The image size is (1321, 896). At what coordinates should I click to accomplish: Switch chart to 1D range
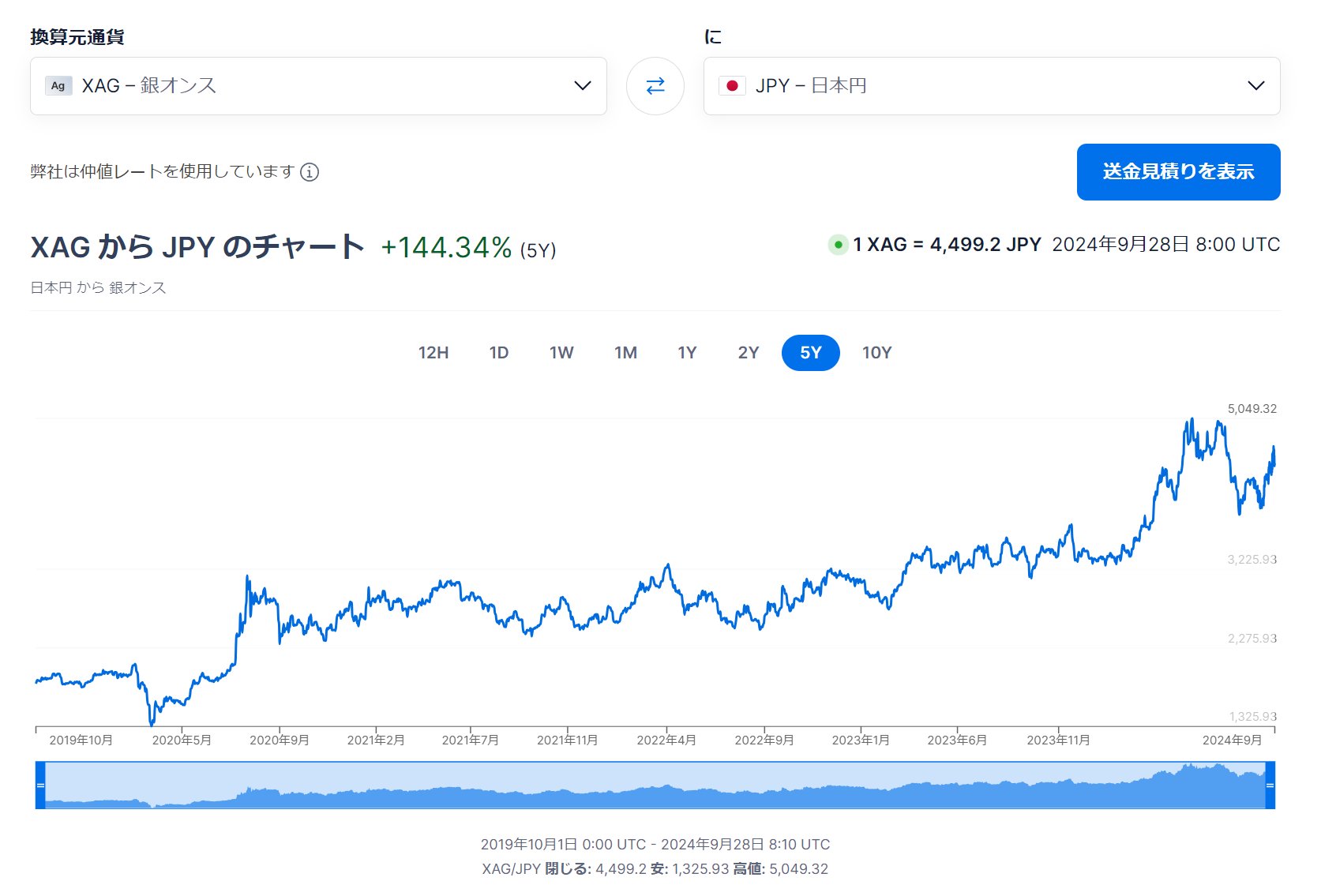pos(498,353)
